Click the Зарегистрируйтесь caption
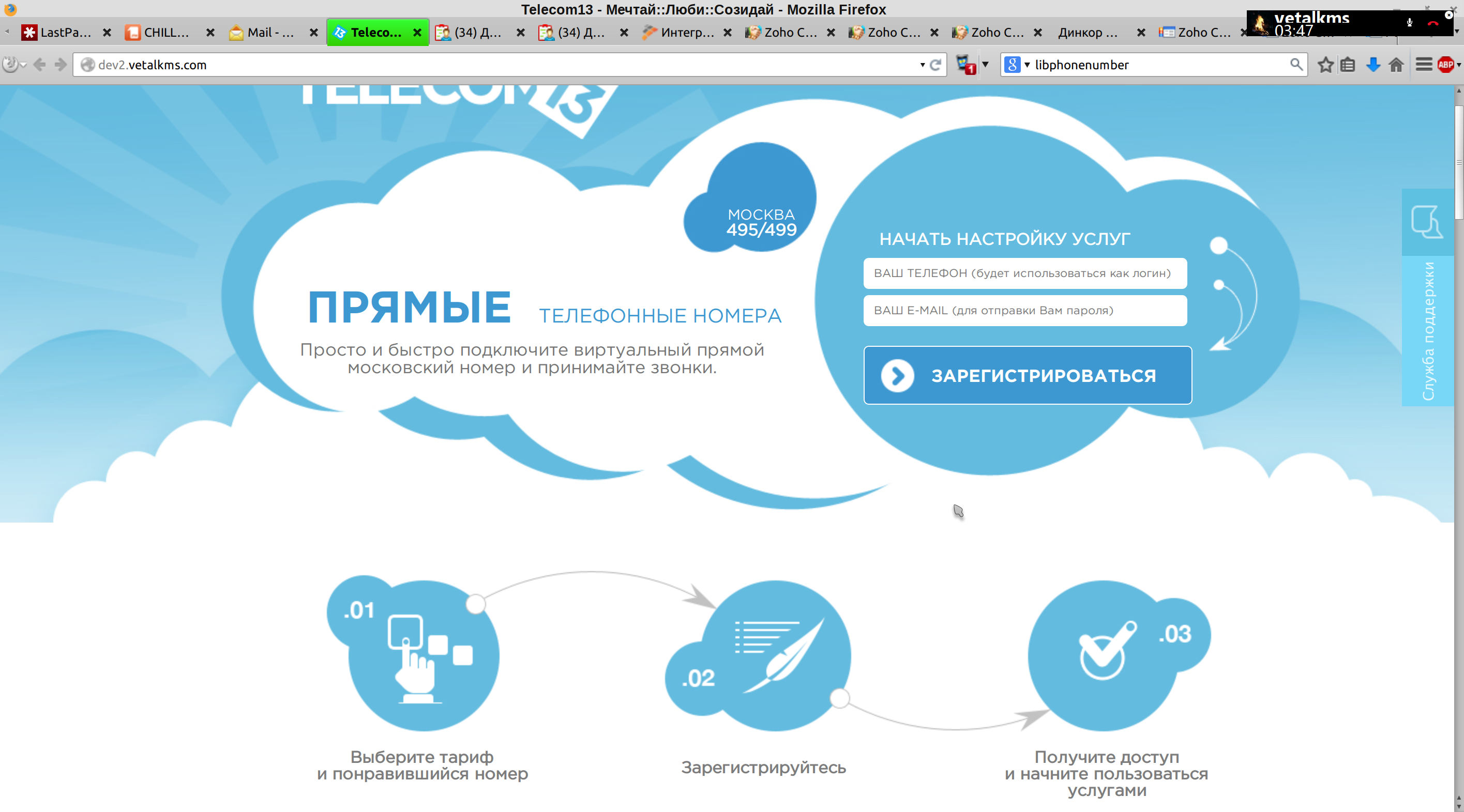1464x812 pixels. [x=763, y=767]
